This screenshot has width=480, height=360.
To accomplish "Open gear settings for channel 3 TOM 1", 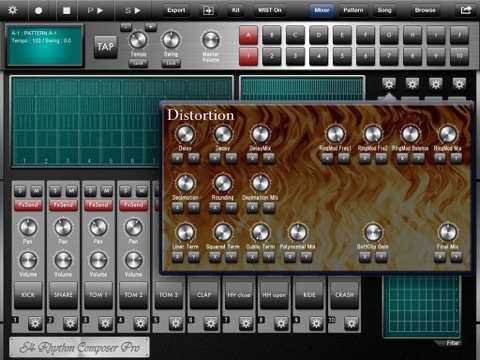I will click(x=105, y=323).
